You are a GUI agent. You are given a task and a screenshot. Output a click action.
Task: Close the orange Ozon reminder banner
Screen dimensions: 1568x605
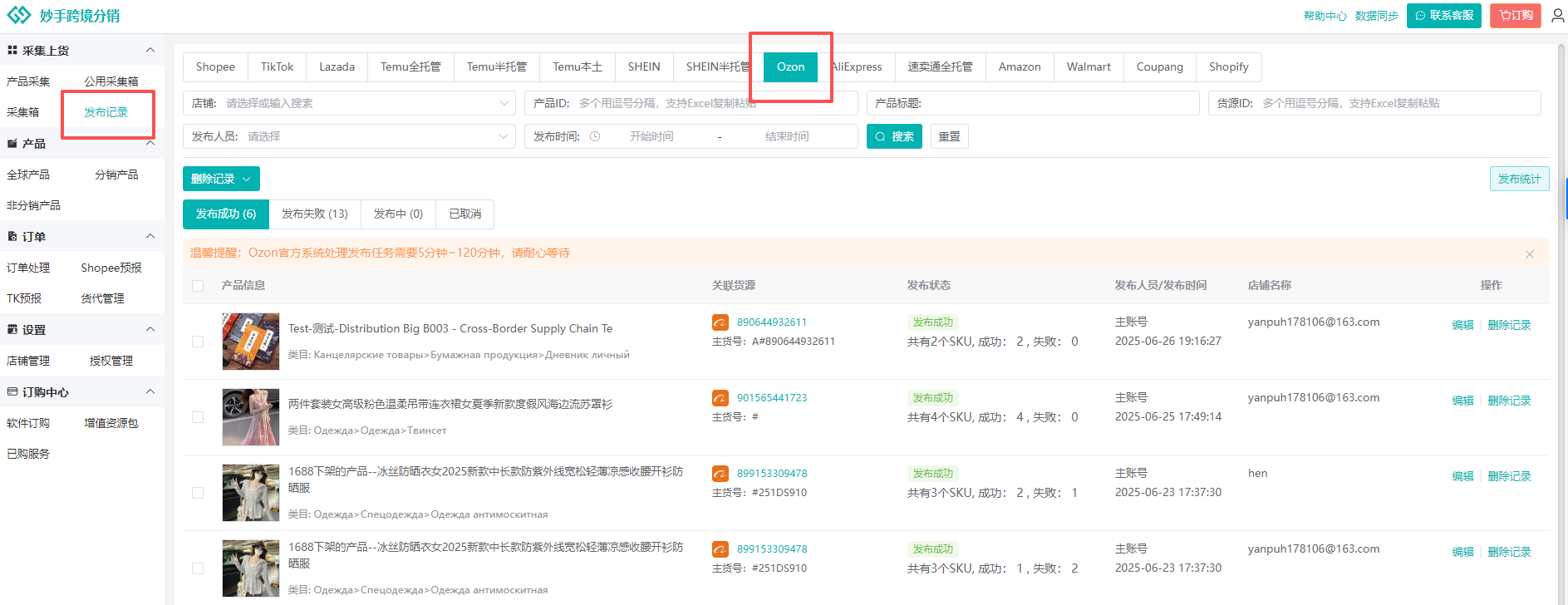click(x=1529, y=254)
